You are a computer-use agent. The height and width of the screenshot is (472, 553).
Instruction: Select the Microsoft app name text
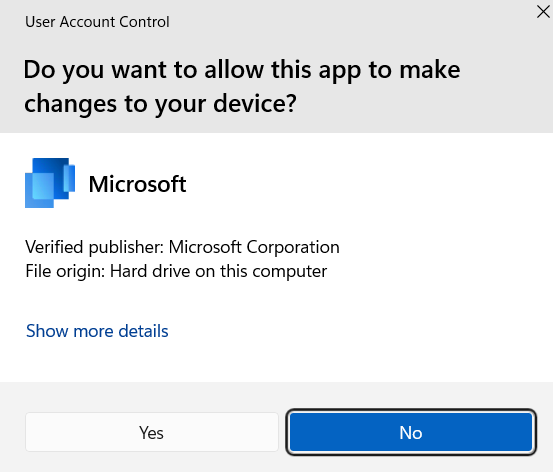137,184
